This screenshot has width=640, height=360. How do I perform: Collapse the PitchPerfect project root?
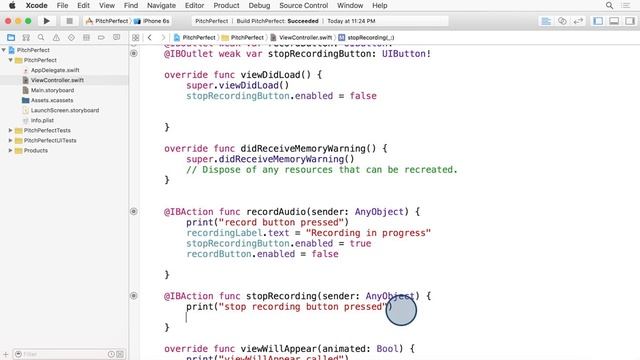(x=4, y=50)
